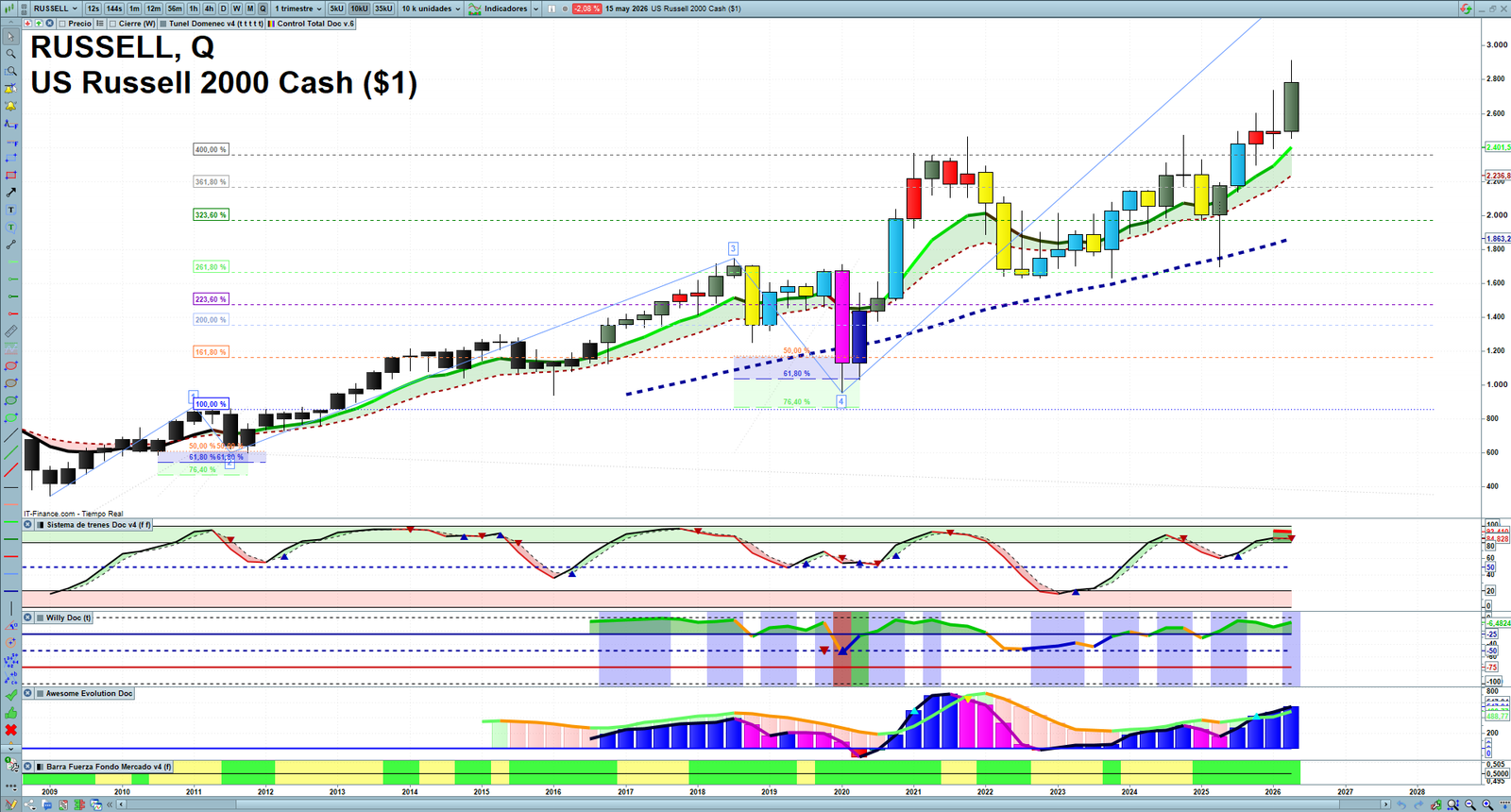
Task: Expand the Indicadores dropdown arrow
Action: [536, 8]
